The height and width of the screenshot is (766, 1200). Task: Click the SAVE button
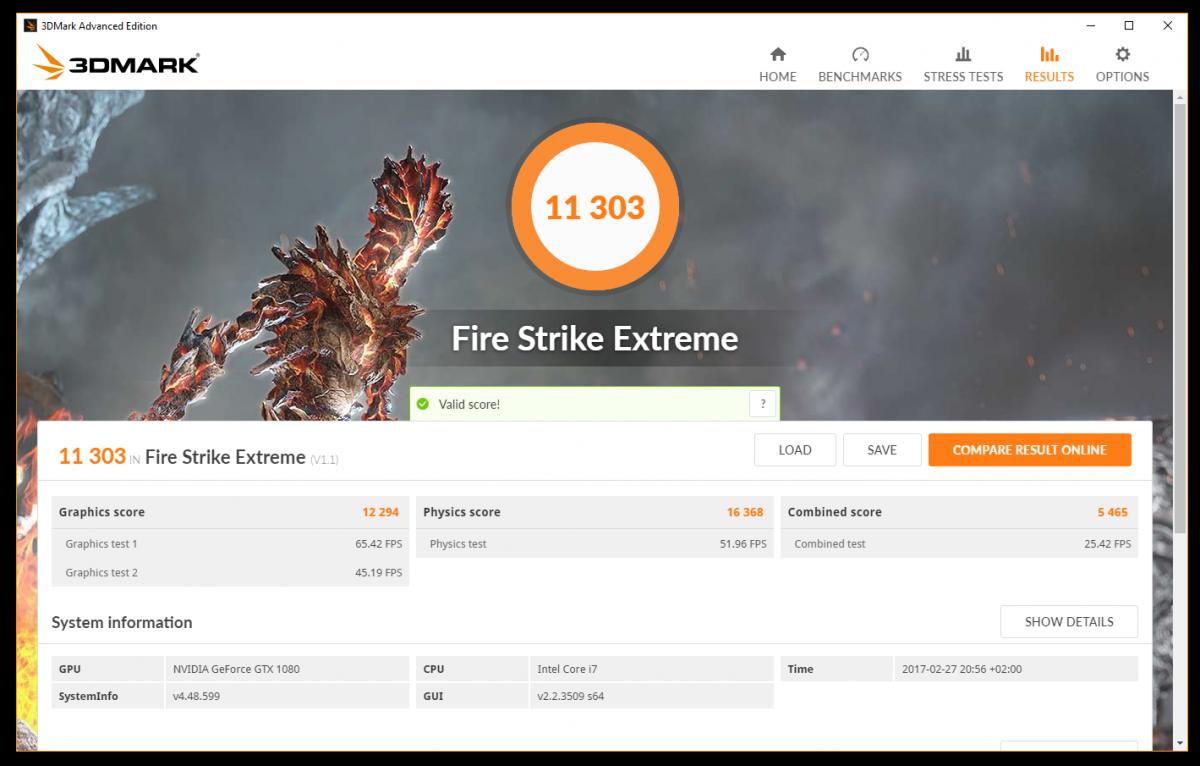click(x=882, y=450)
